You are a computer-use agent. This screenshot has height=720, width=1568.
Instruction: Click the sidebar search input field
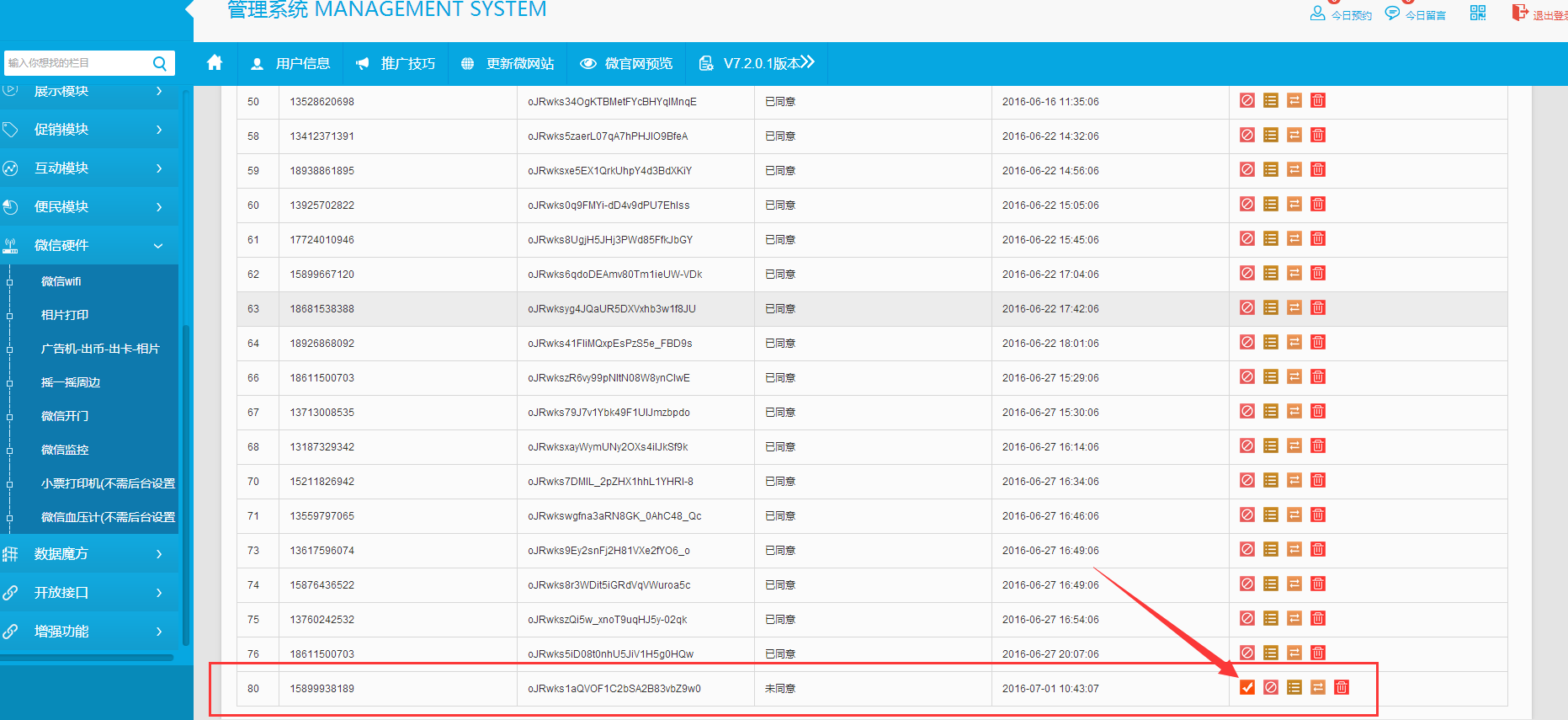coord(77,63)
